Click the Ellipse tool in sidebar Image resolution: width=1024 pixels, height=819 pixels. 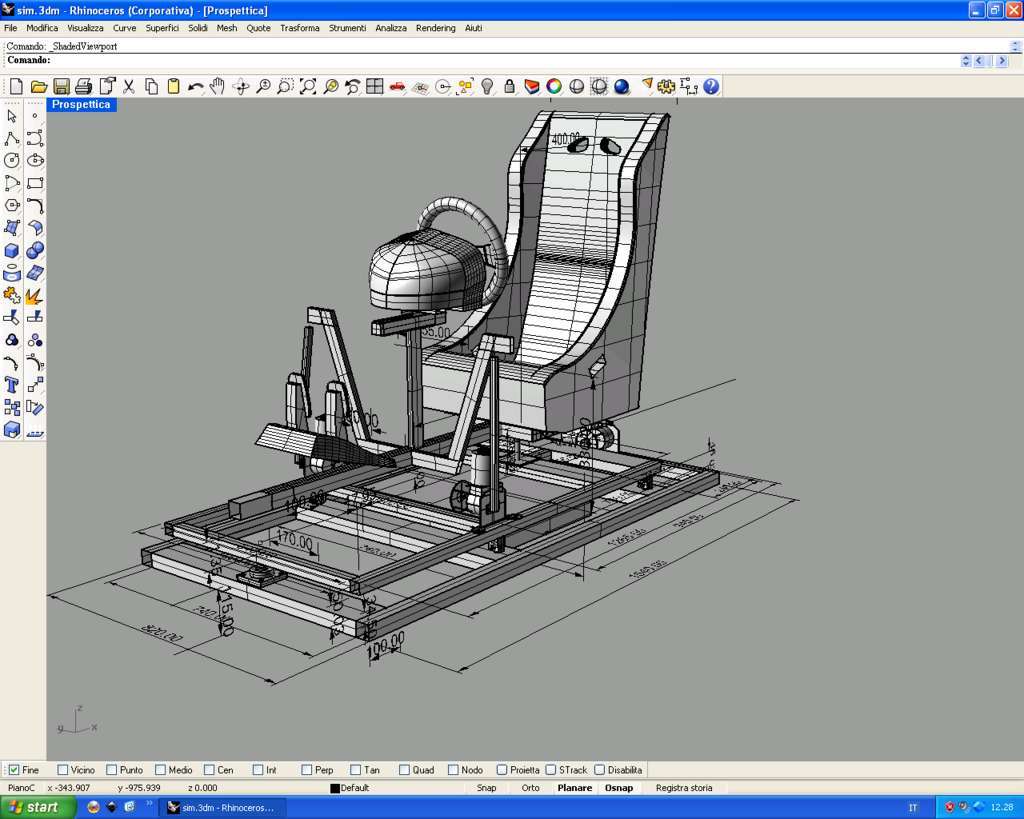click(35, 161)
